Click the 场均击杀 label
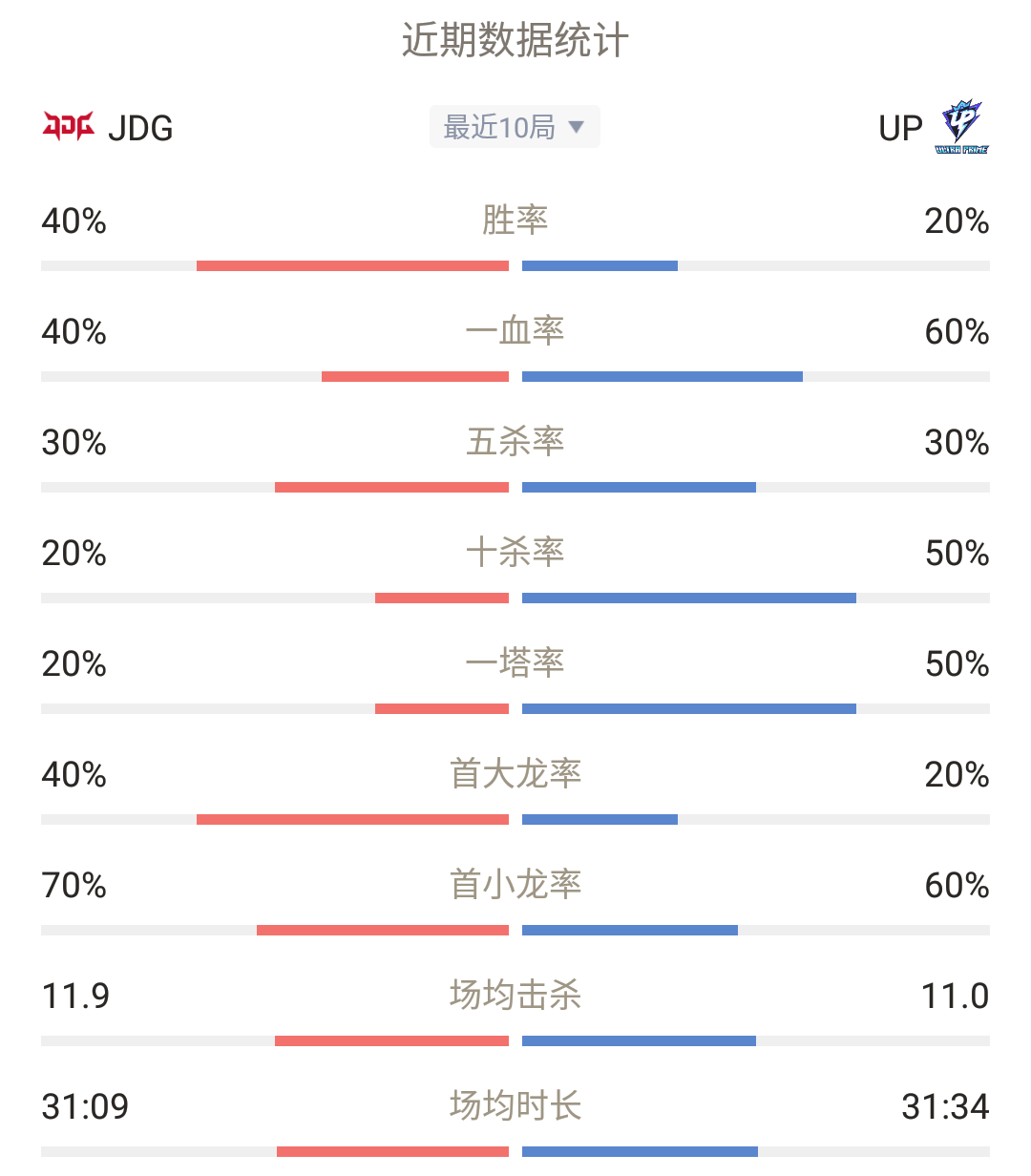Image resolution: width=1031 pixels, height=1176 pixels. tap(515, 996)
